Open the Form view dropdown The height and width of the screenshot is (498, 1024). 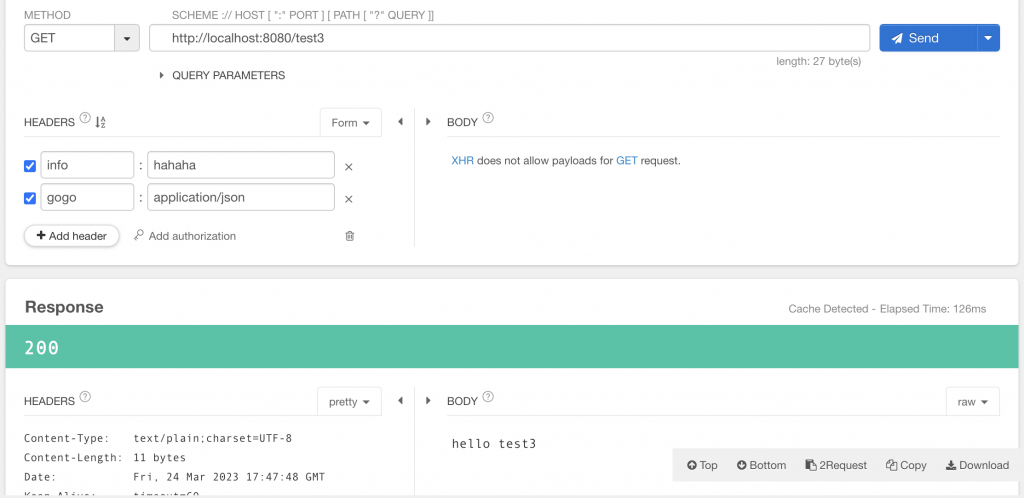pyautogui.click(x=351, y=123)
